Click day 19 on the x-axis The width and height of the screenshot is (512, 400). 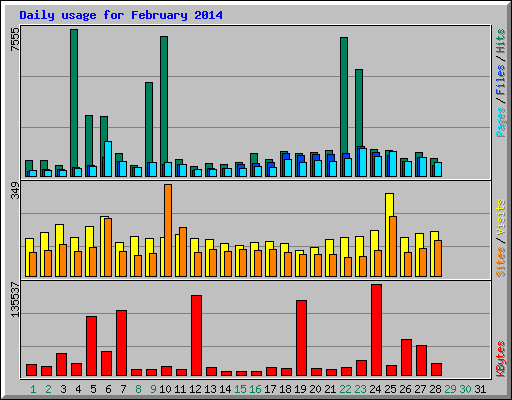click(x=300, y=389)
